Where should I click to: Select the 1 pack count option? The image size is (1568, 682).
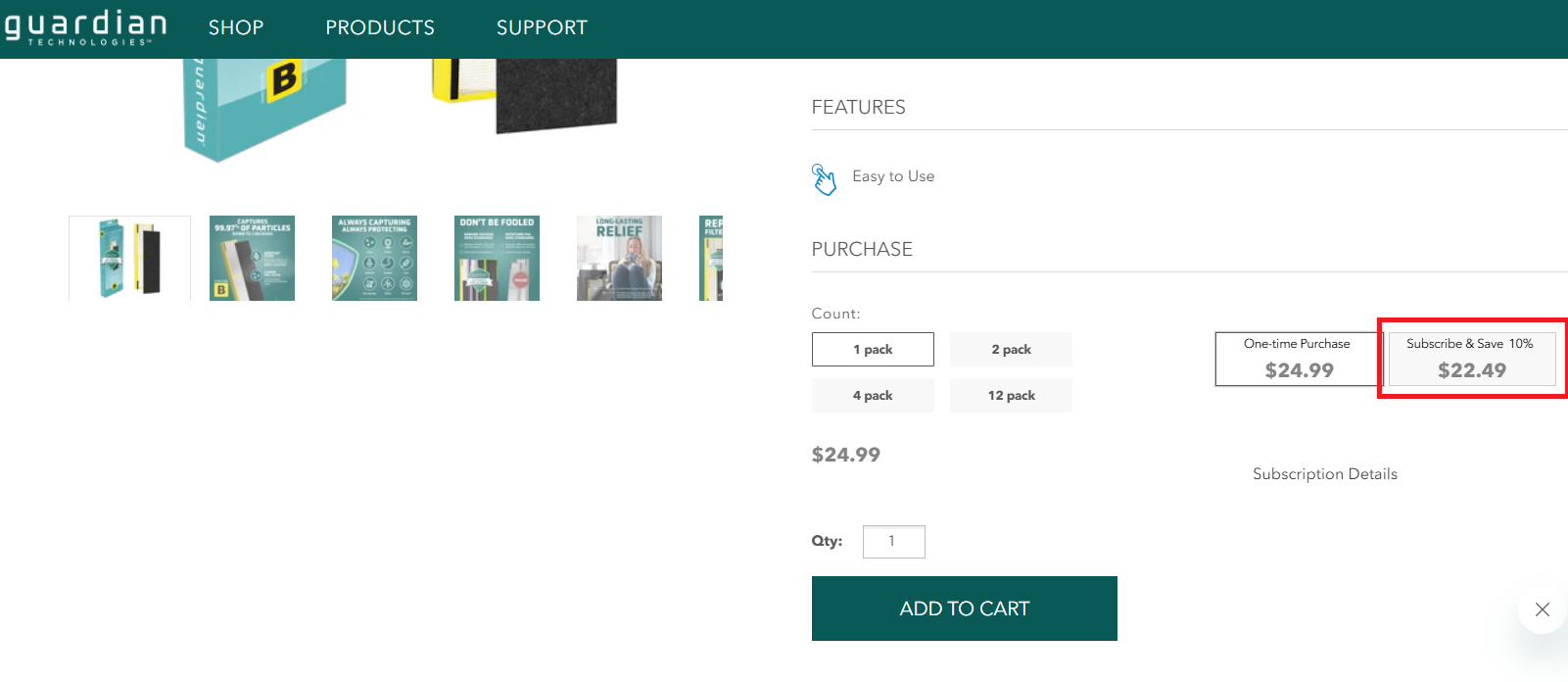coord(873,350)
